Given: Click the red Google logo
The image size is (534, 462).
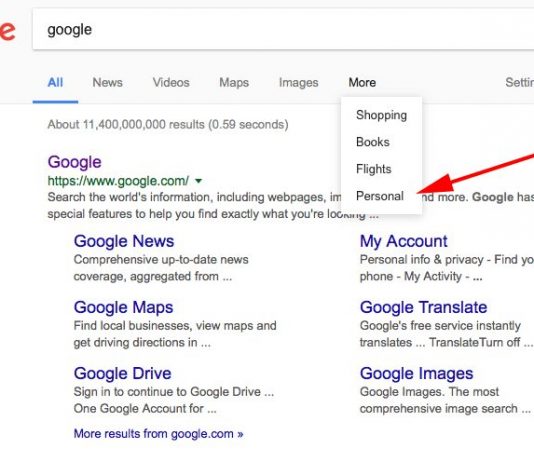Looking at the screenshot, I should pyautogui.click(x=7, y=30).
